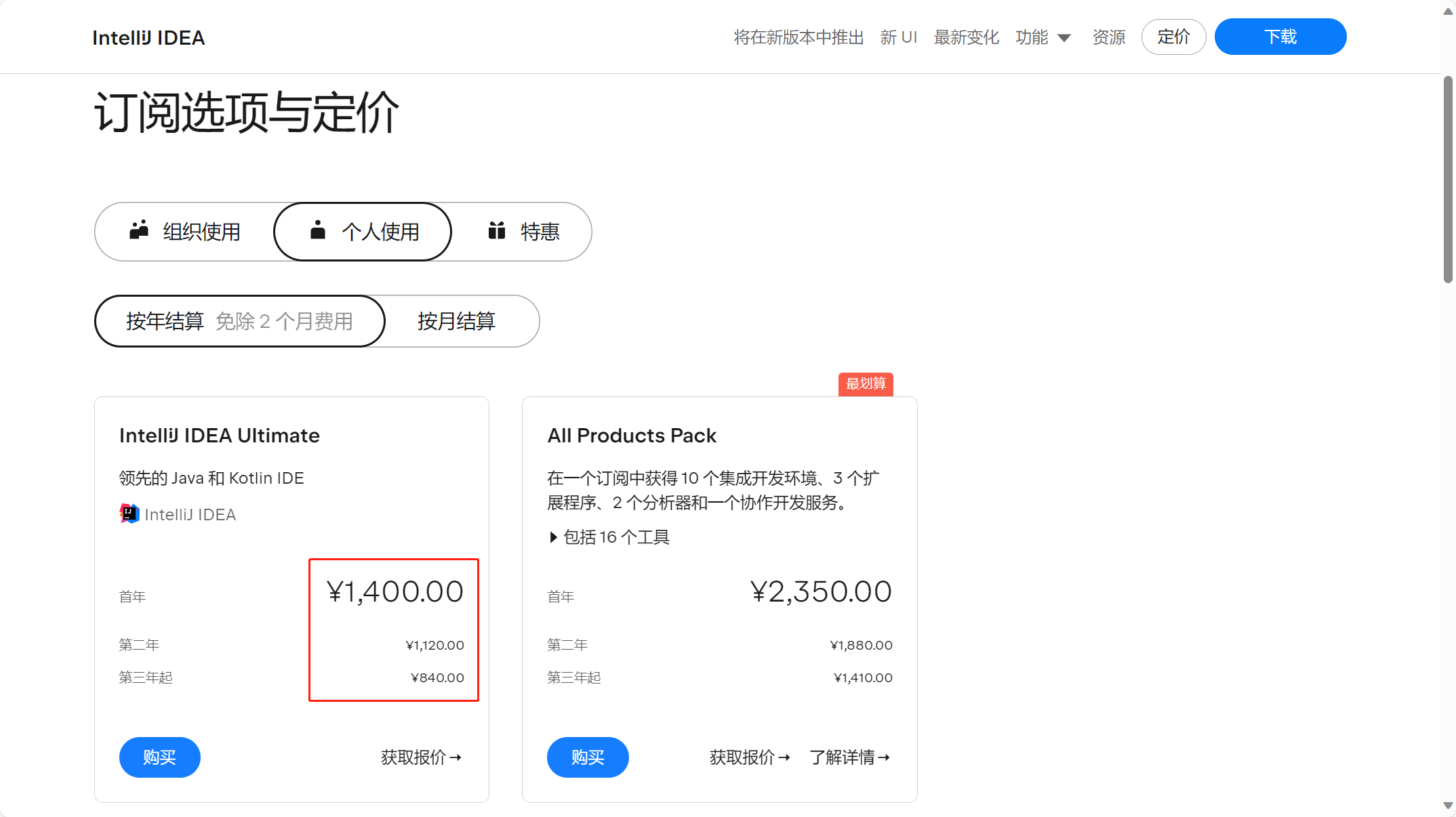1456x817 pixels.
Task: Expand 包括 16 个工具 list
Action: coord(609,537)
